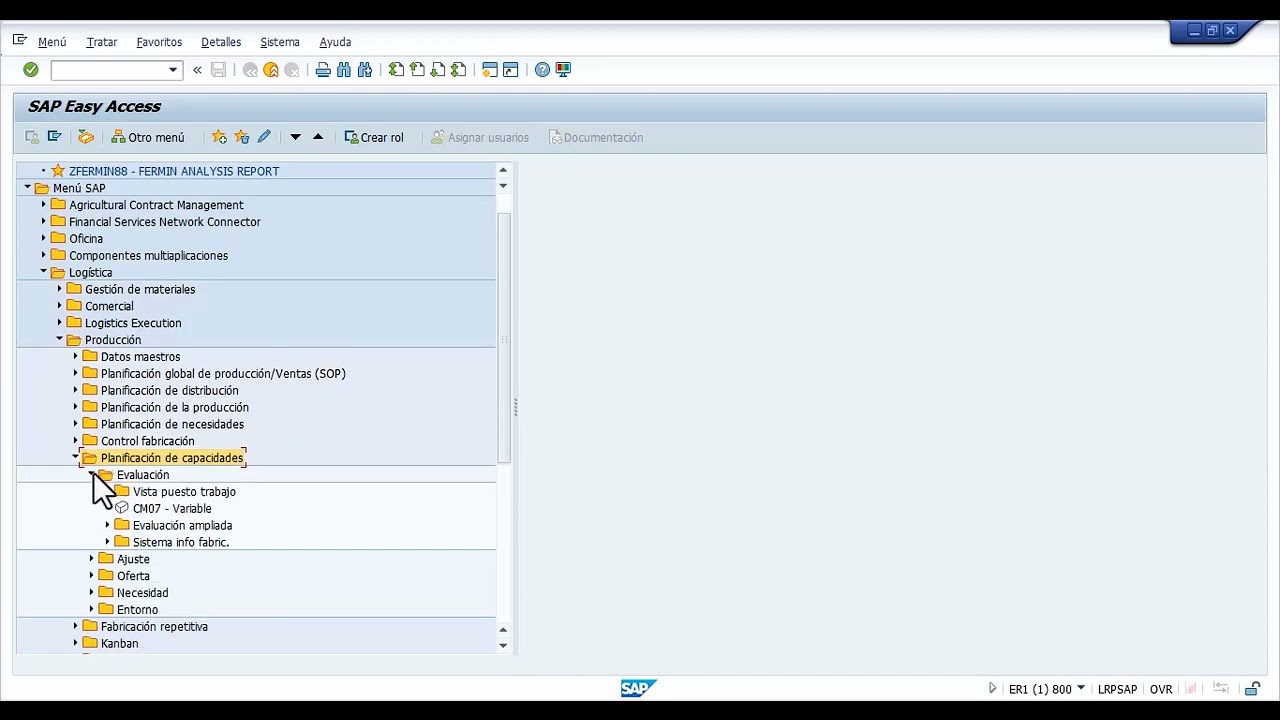Open the ER1 (1) 800 system dropdown

coord(1081,689)
